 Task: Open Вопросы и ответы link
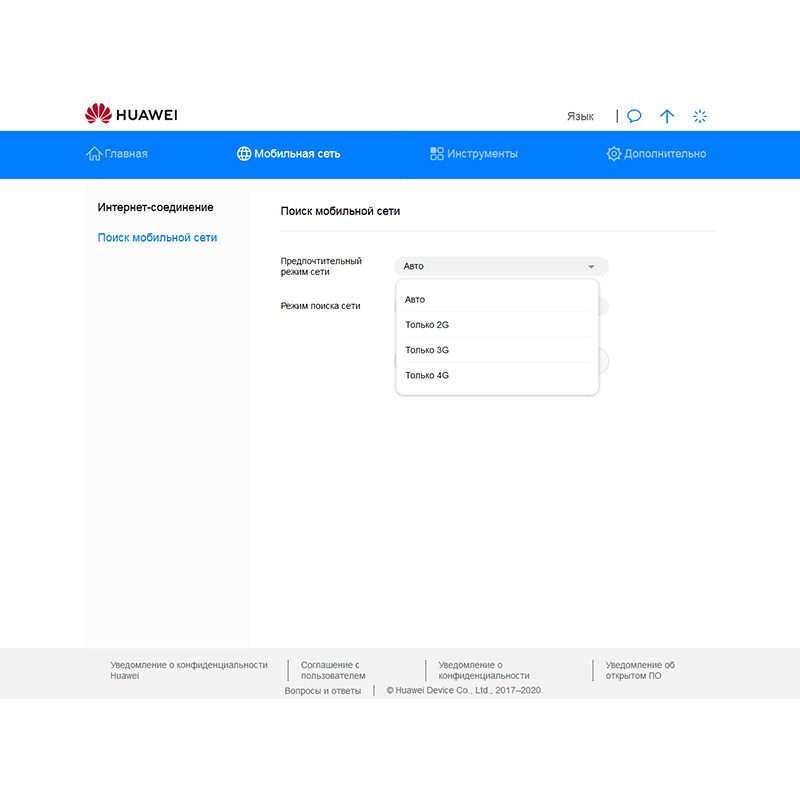point(322,691)
